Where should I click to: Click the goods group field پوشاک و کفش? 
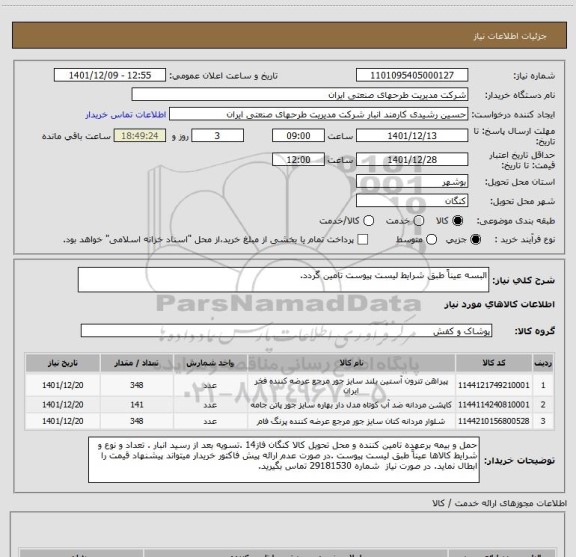coord(286,331)
